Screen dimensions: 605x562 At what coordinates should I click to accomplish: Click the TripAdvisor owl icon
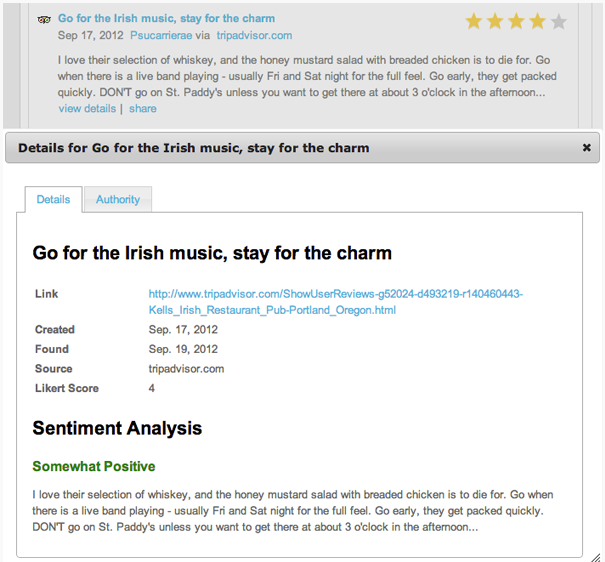[x=43, y=19]
